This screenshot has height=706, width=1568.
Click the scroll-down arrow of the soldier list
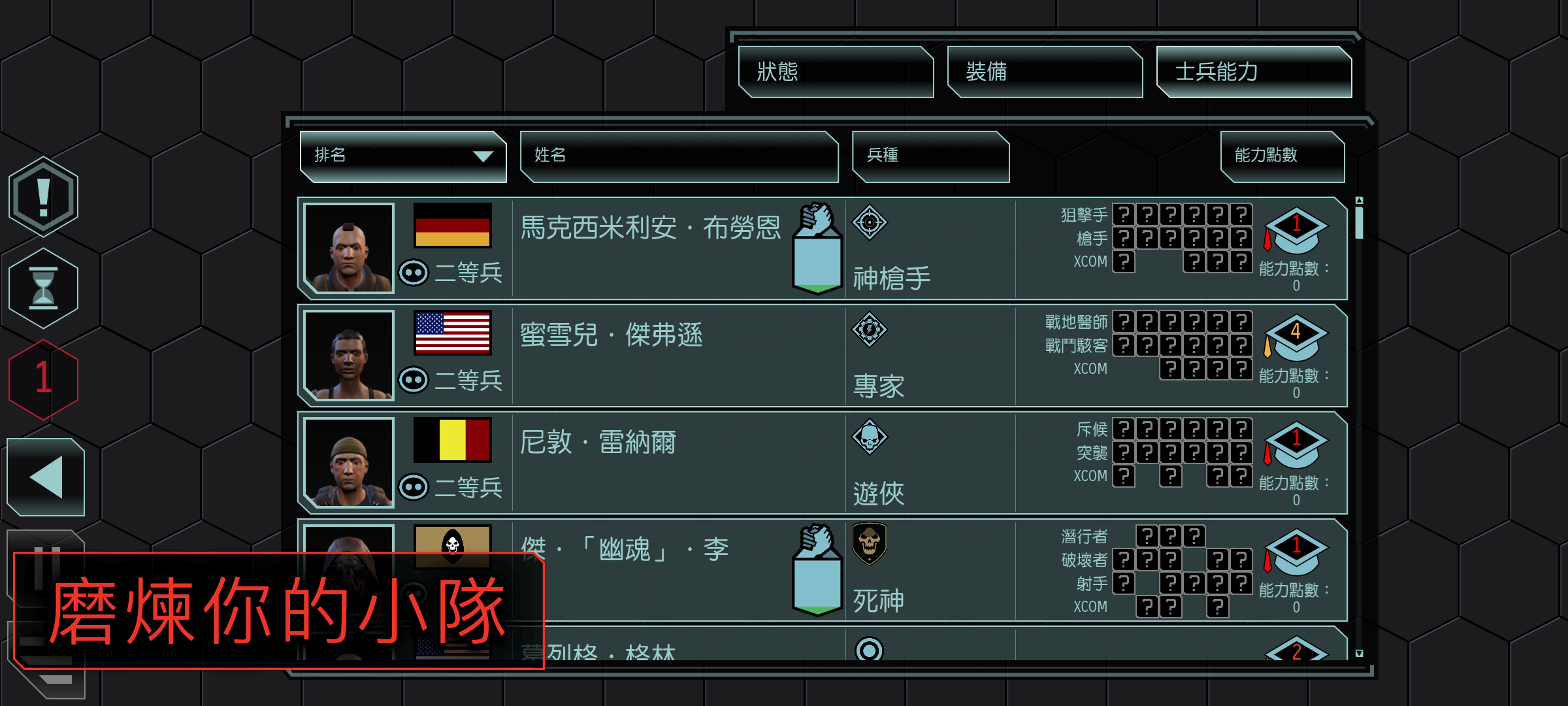(x=1360, y=653)
